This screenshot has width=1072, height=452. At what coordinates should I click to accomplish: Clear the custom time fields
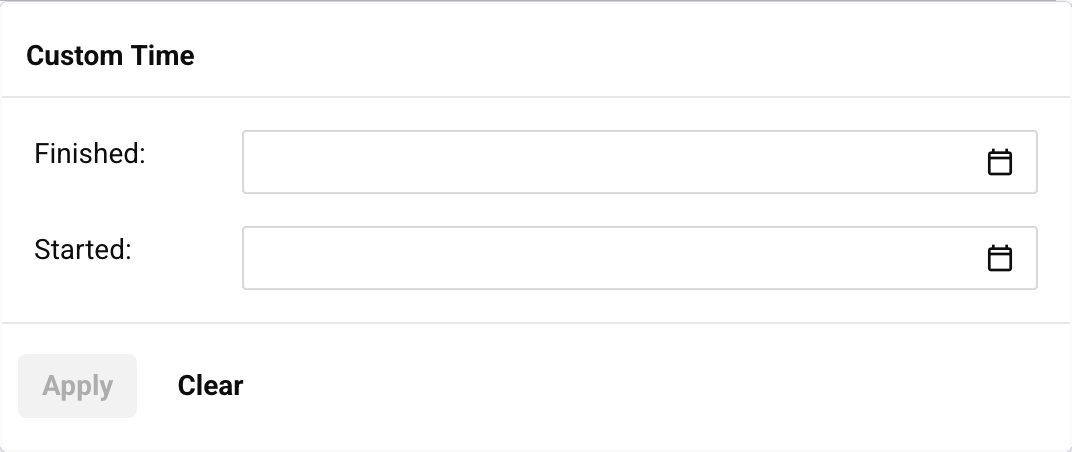point(210,386)
